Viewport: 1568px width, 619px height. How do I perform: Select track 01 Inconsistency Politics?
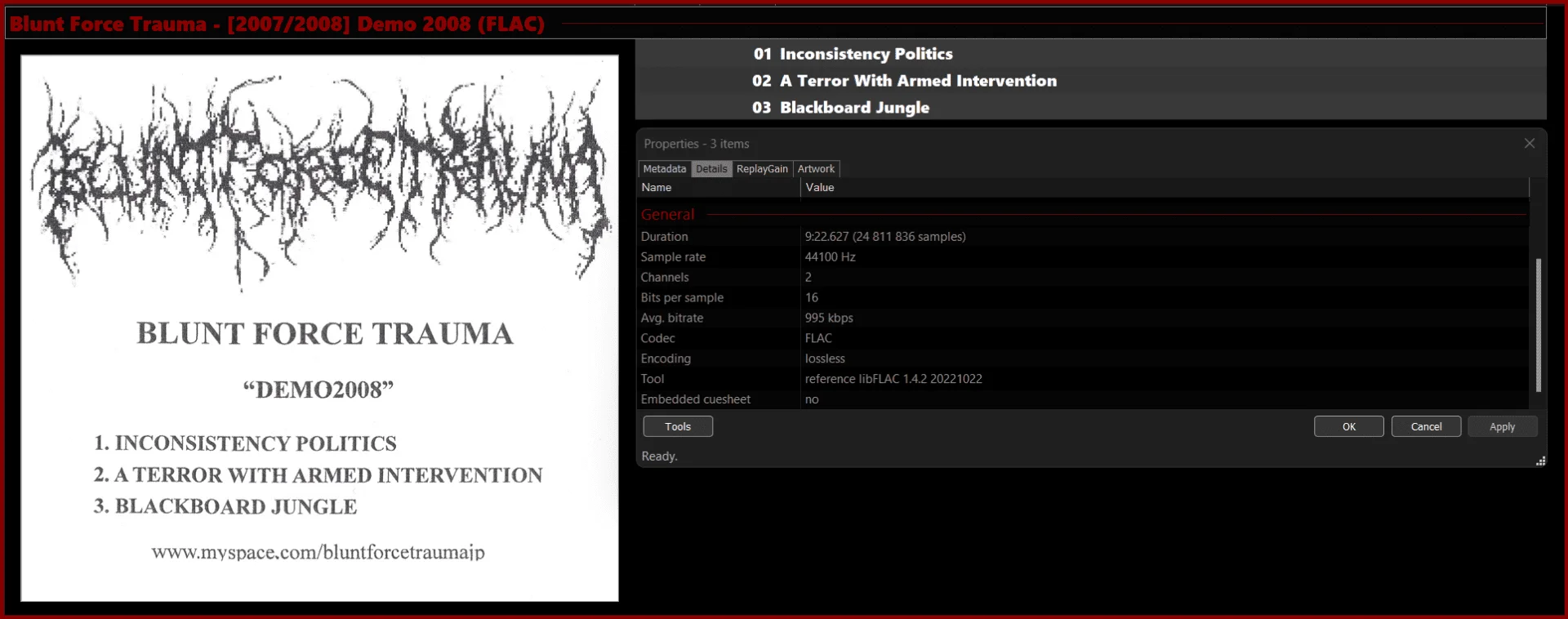click(x=1091, y=54)
